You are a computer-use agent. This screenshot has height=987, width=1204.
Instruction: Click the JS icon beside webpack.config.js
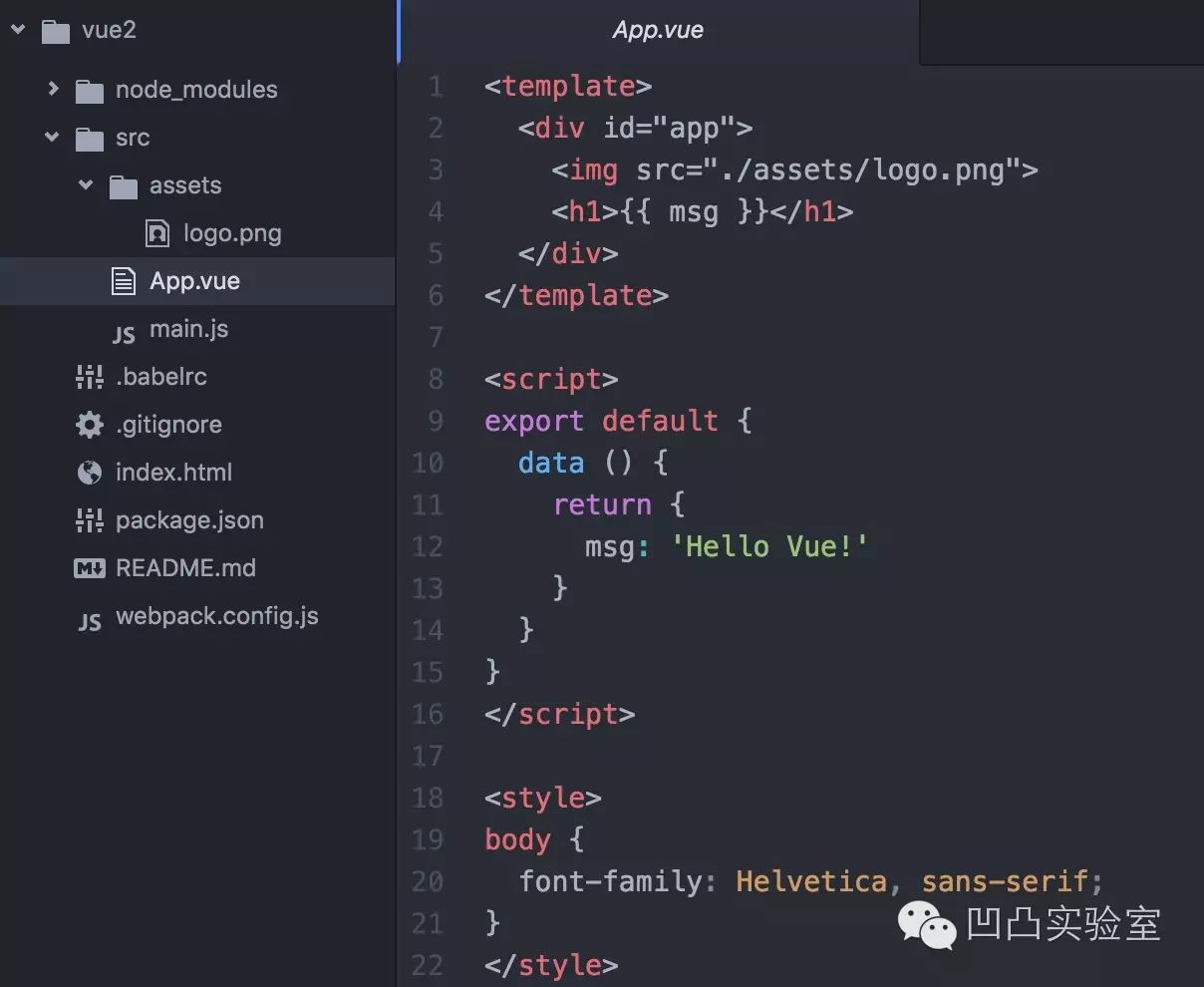(90, 621)
